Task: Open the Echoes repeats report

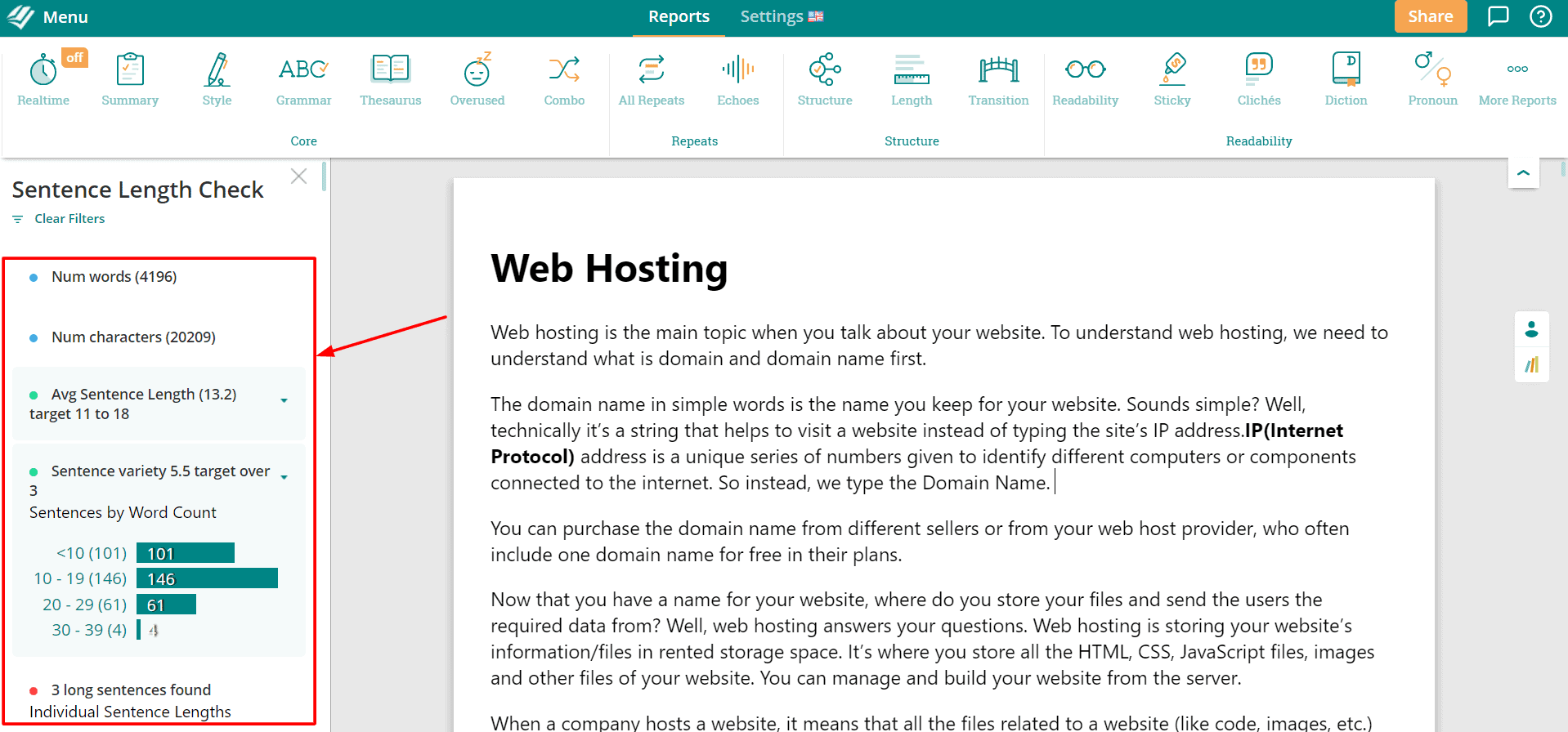Action: click(737, 79)
